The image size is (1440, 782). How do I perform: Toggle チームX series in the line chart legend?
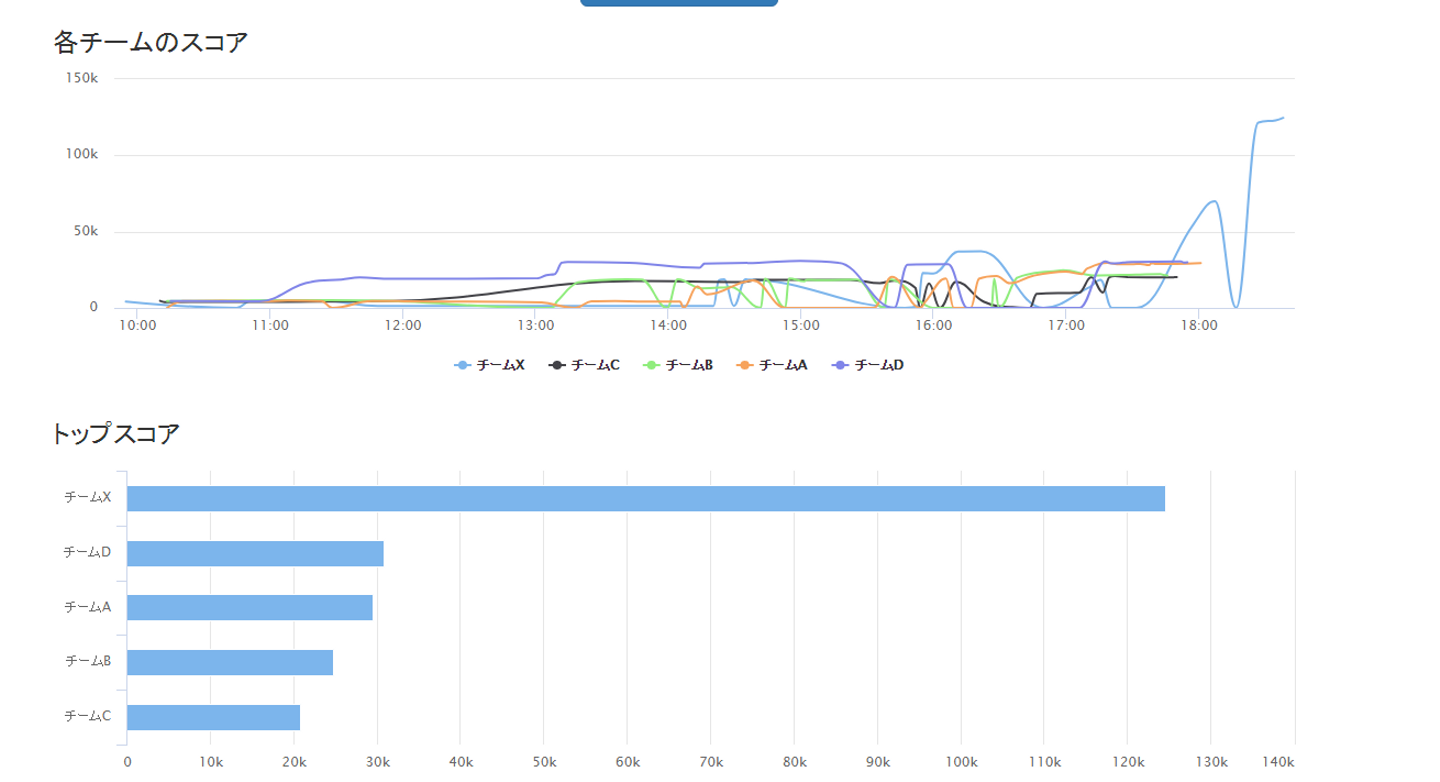click(490, 366)
